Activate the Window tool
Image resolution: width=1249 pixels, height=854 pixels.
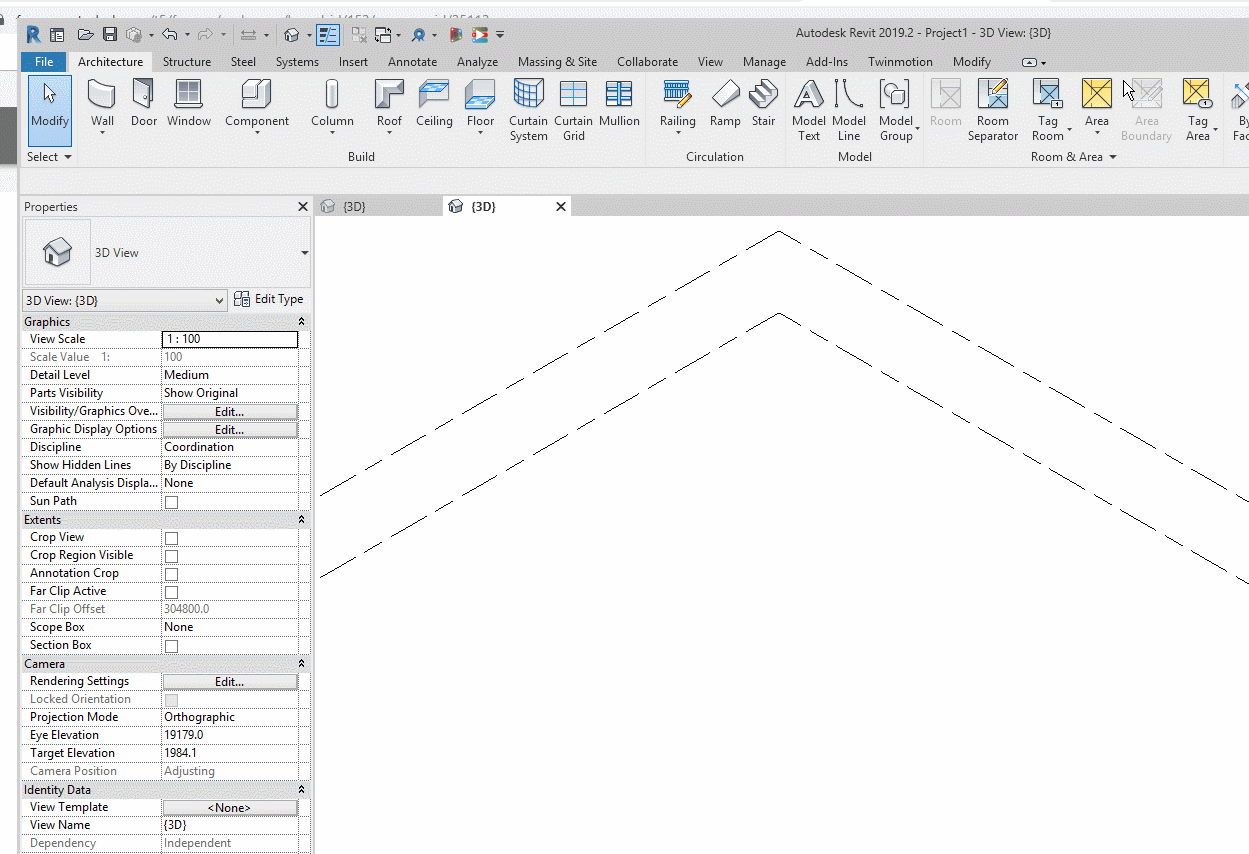pos(188,110)
